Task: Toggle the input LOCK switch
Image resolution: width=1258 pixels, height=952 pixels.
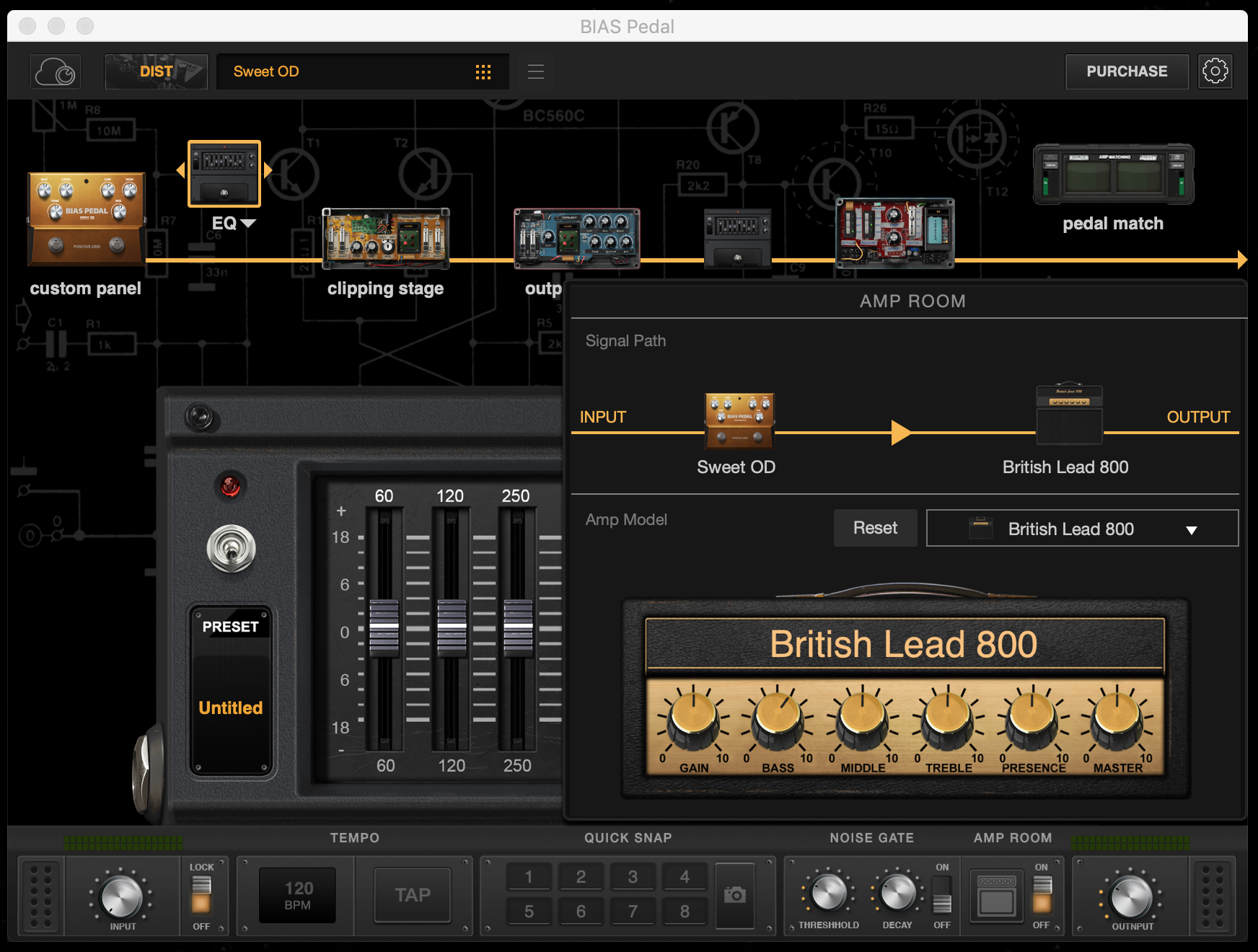Action: (201, 895)
